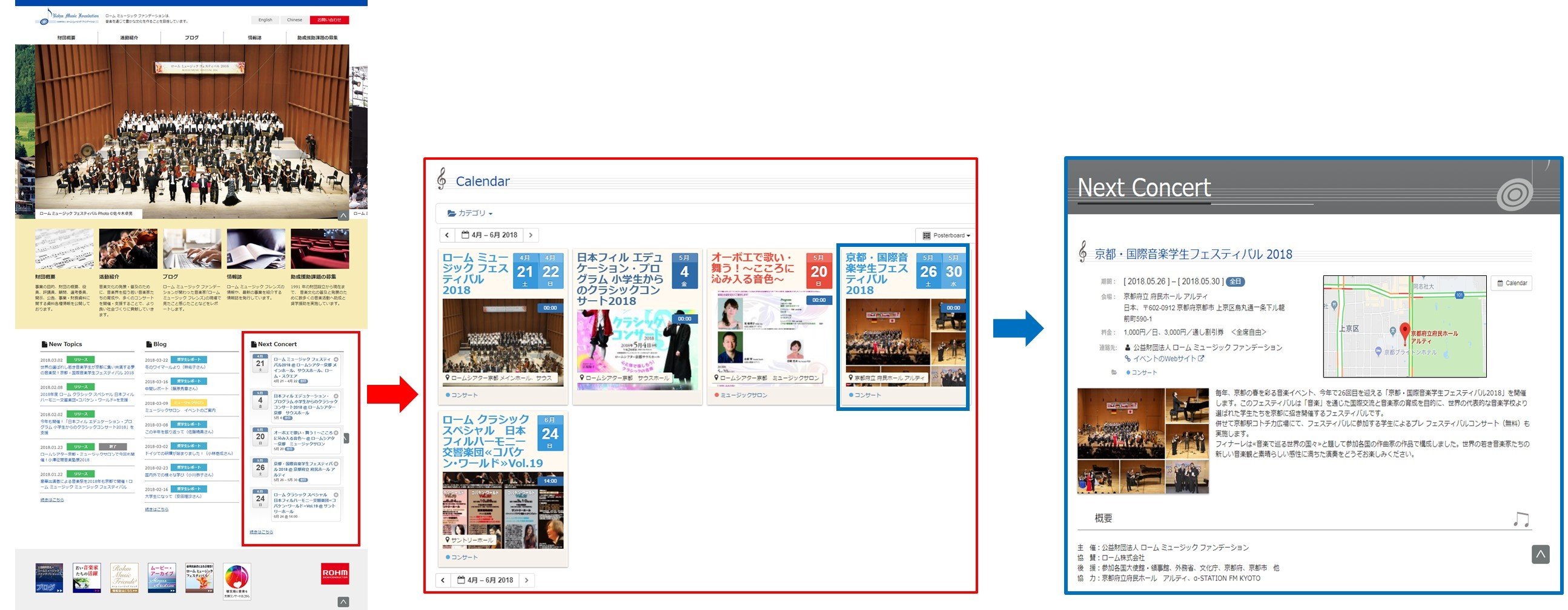Go to next period at Calendar bottom
The height and width of the screenshot is (610, 1568).
pos(527,580)
